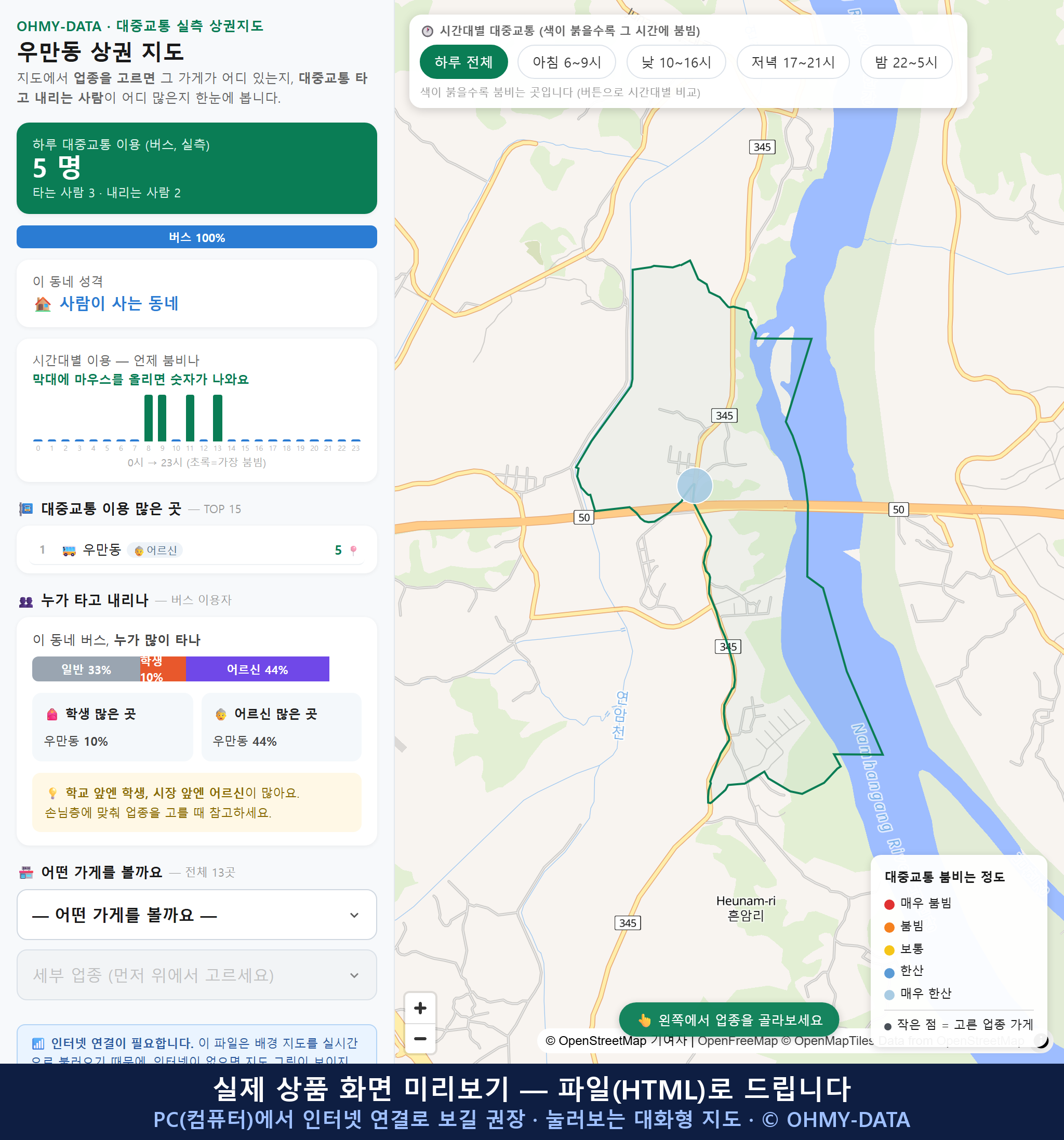The height and width of the screenshot is (1140, 1064).
Task: Click the bus-stop icon by 대중교통 이용 많은 곳
Action: (x=26, y=508)
